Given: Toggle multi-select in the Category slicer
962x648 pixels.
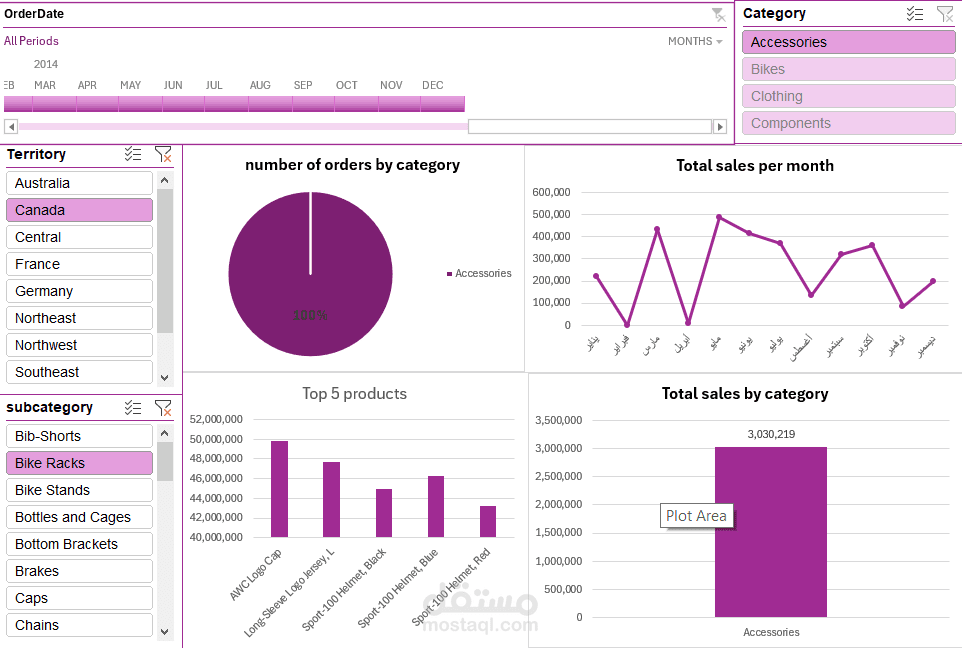Looking at the screenshot, I should click(915, 14).
